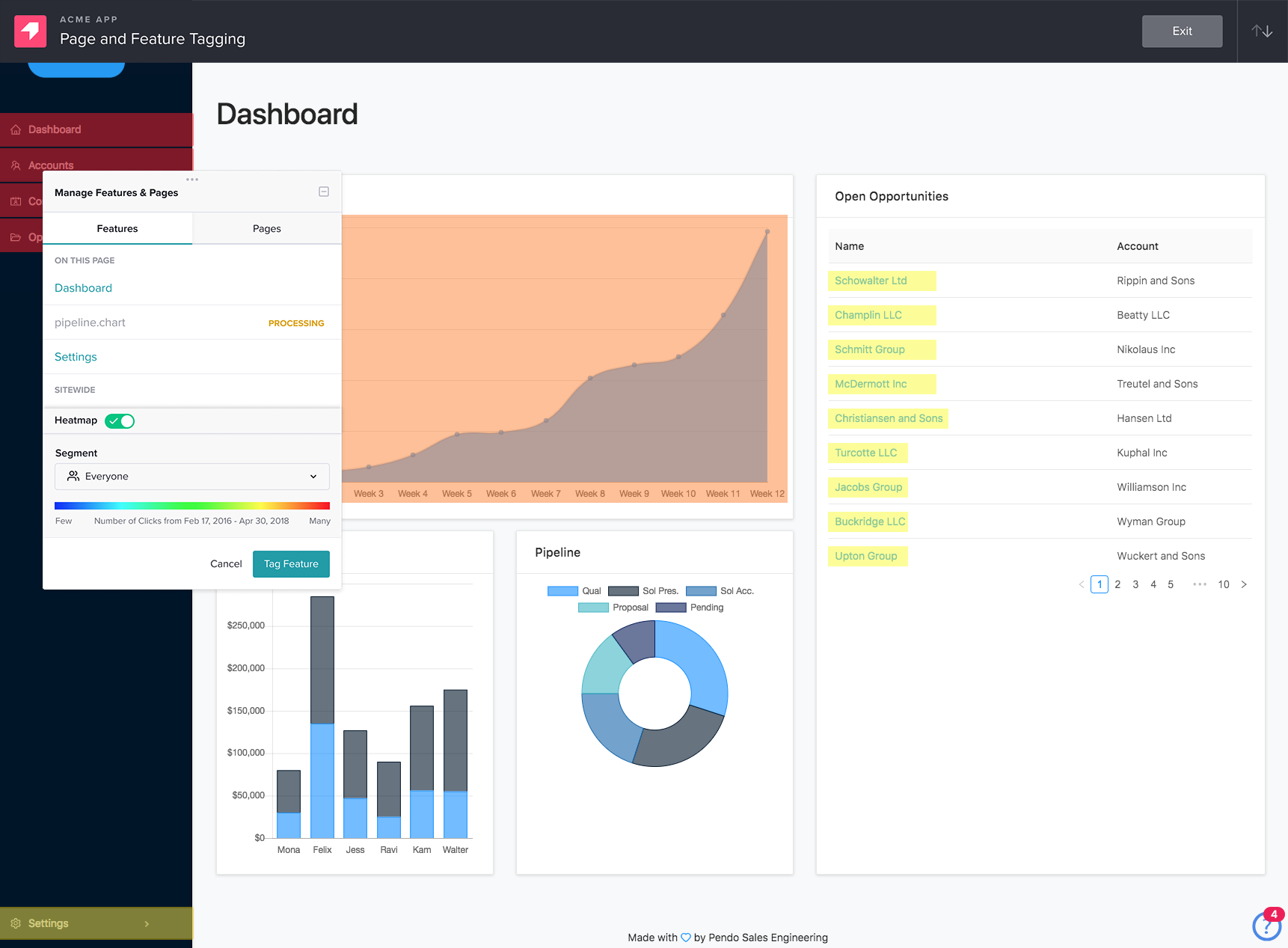Open the Upton Group opportunity
Image resolution: width=1288 pixels, height=948 pixels.
[x=866, y=556]
